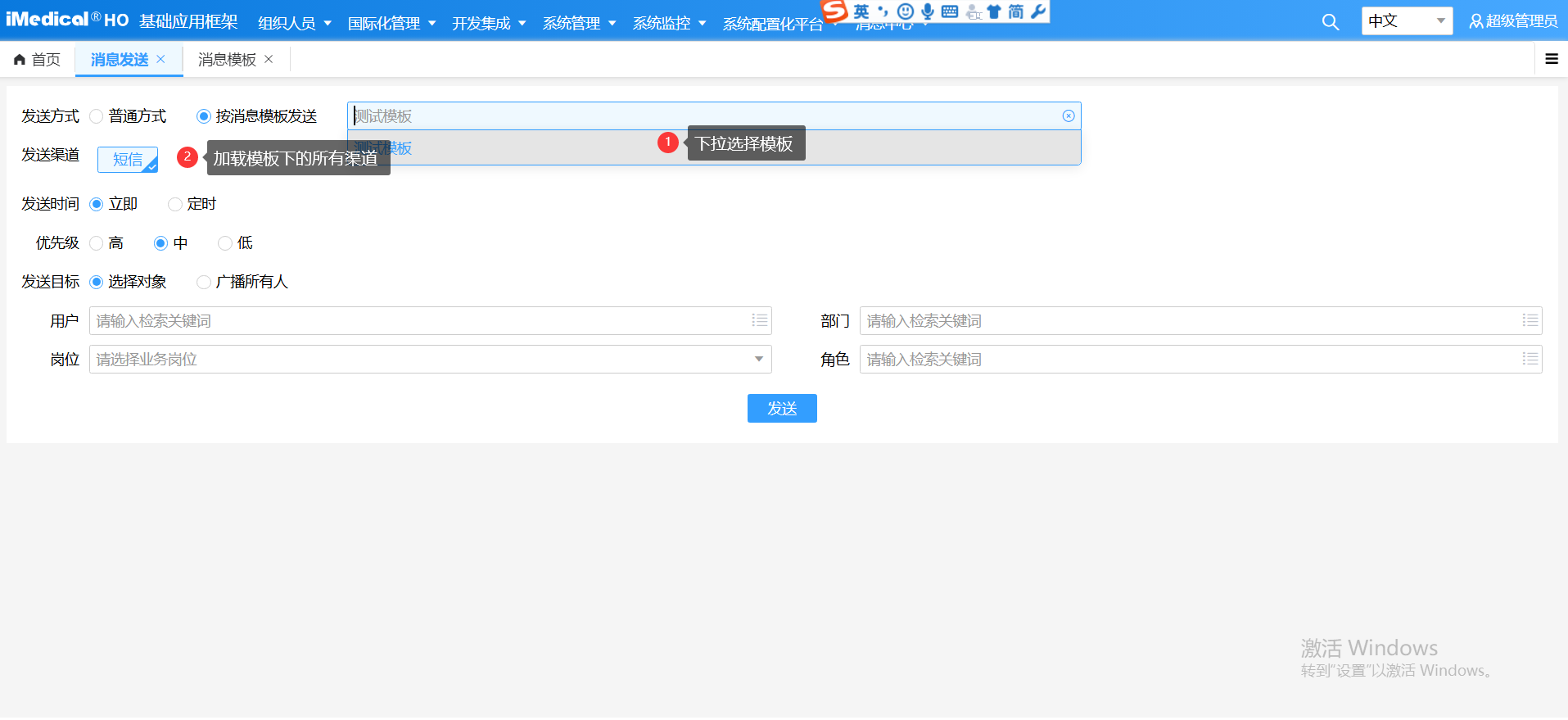Close the 消息模板 tab
1568x720 pixels.
pos(269,59)
